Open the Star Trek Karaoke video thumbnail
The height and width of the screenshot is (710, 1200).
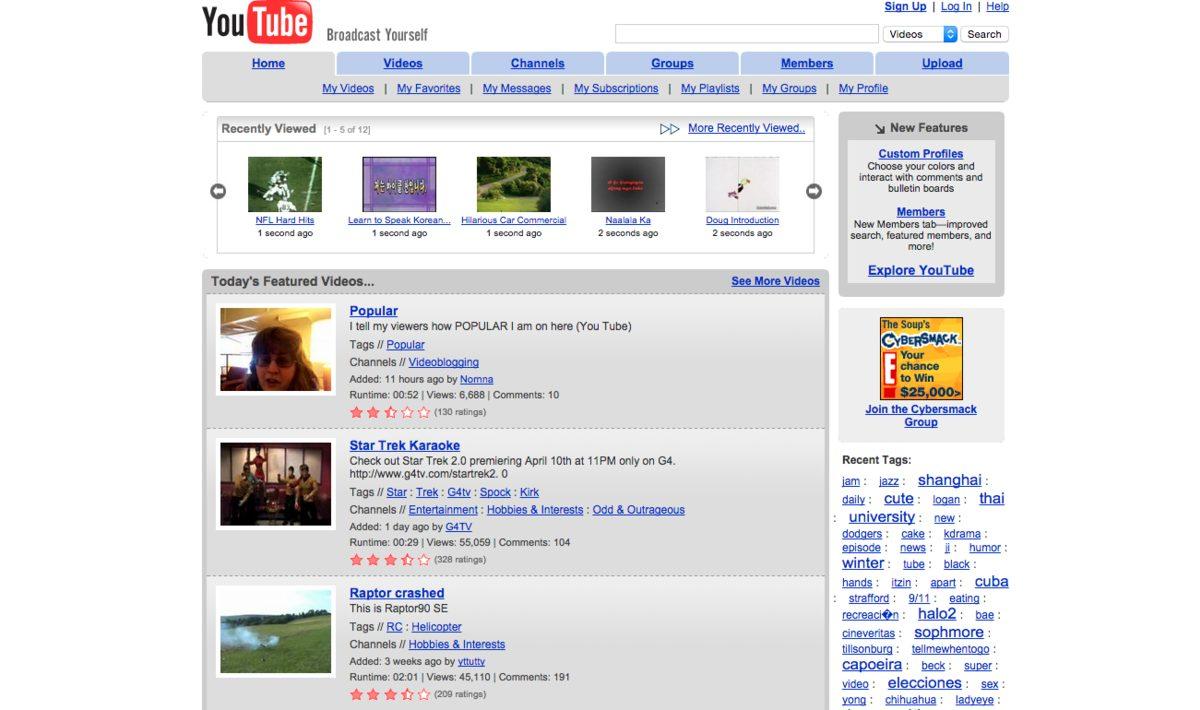click(x=275, y=484)
